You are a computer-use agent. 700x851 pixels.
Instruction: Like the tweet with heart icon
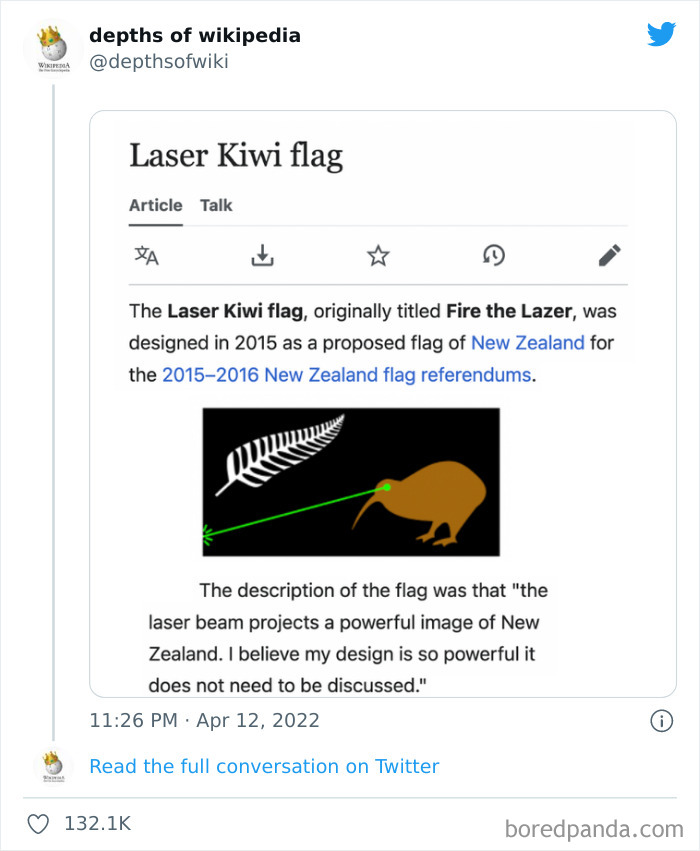click(x=38, y=824)
